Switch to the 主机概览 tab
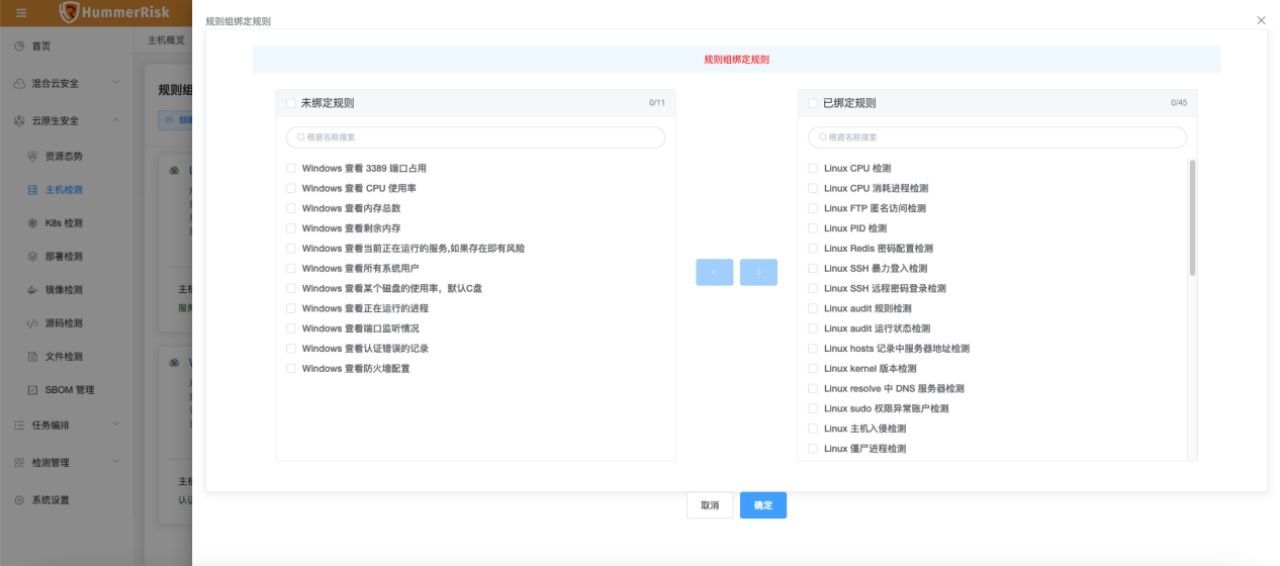 pos(166,41)
